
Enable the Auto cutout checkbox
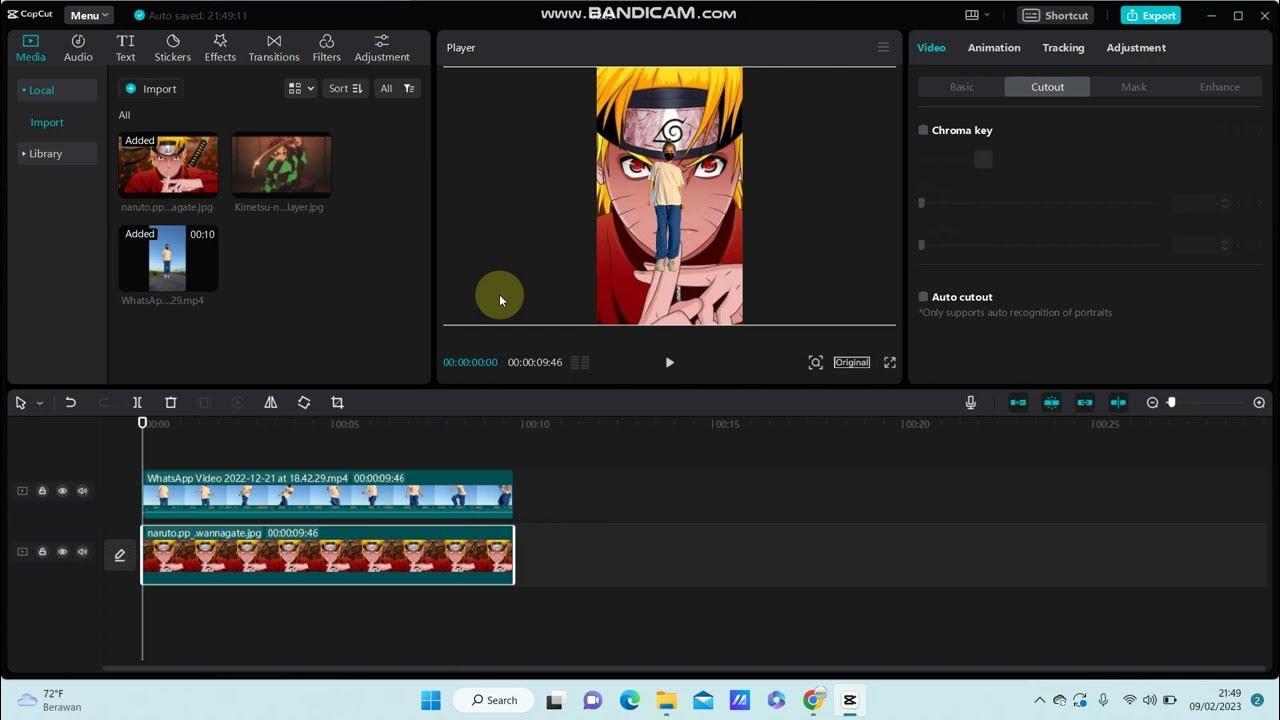923,297
